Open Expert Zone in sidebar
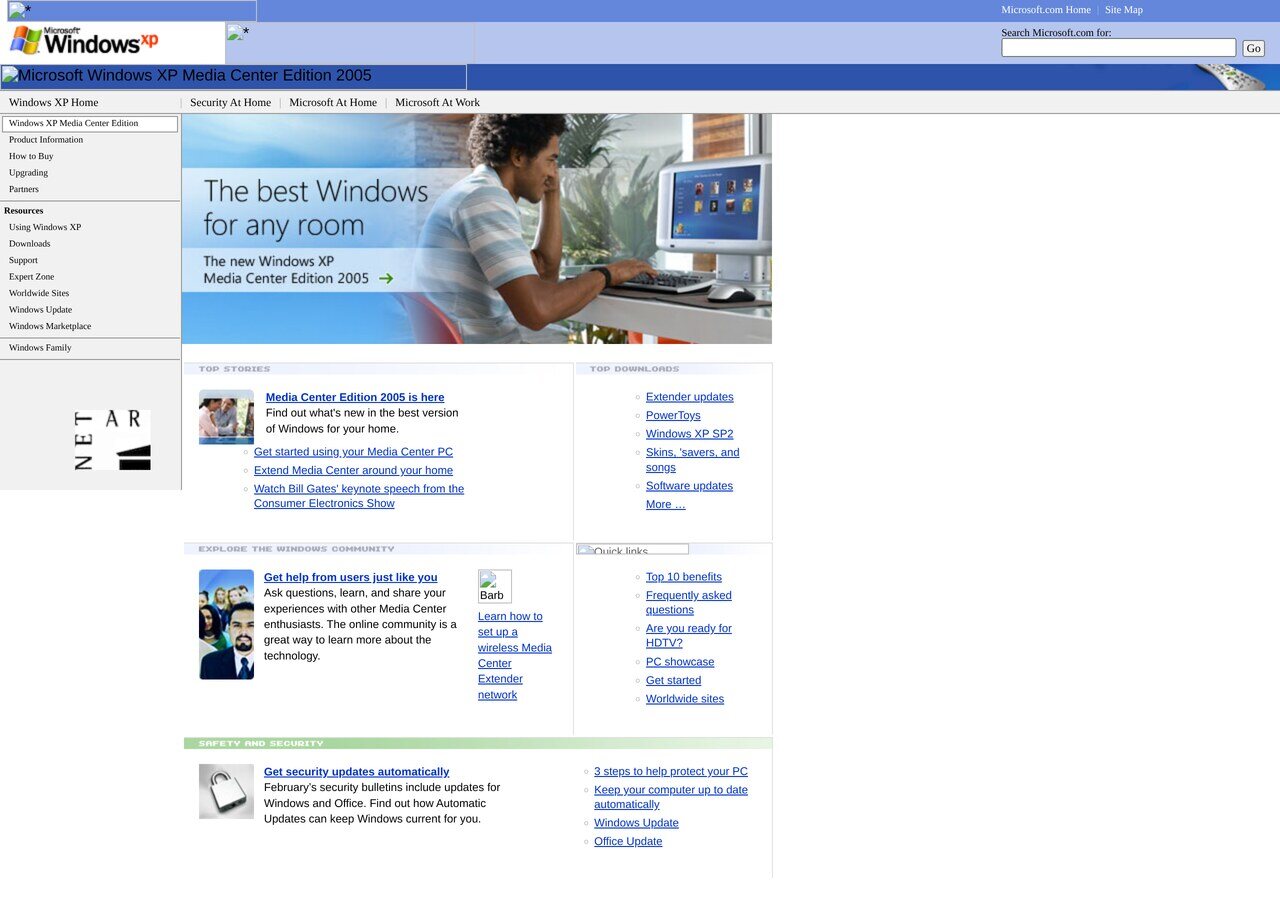Image resolution: width=1280 pixels, height=900 pixels. [32, 277]
